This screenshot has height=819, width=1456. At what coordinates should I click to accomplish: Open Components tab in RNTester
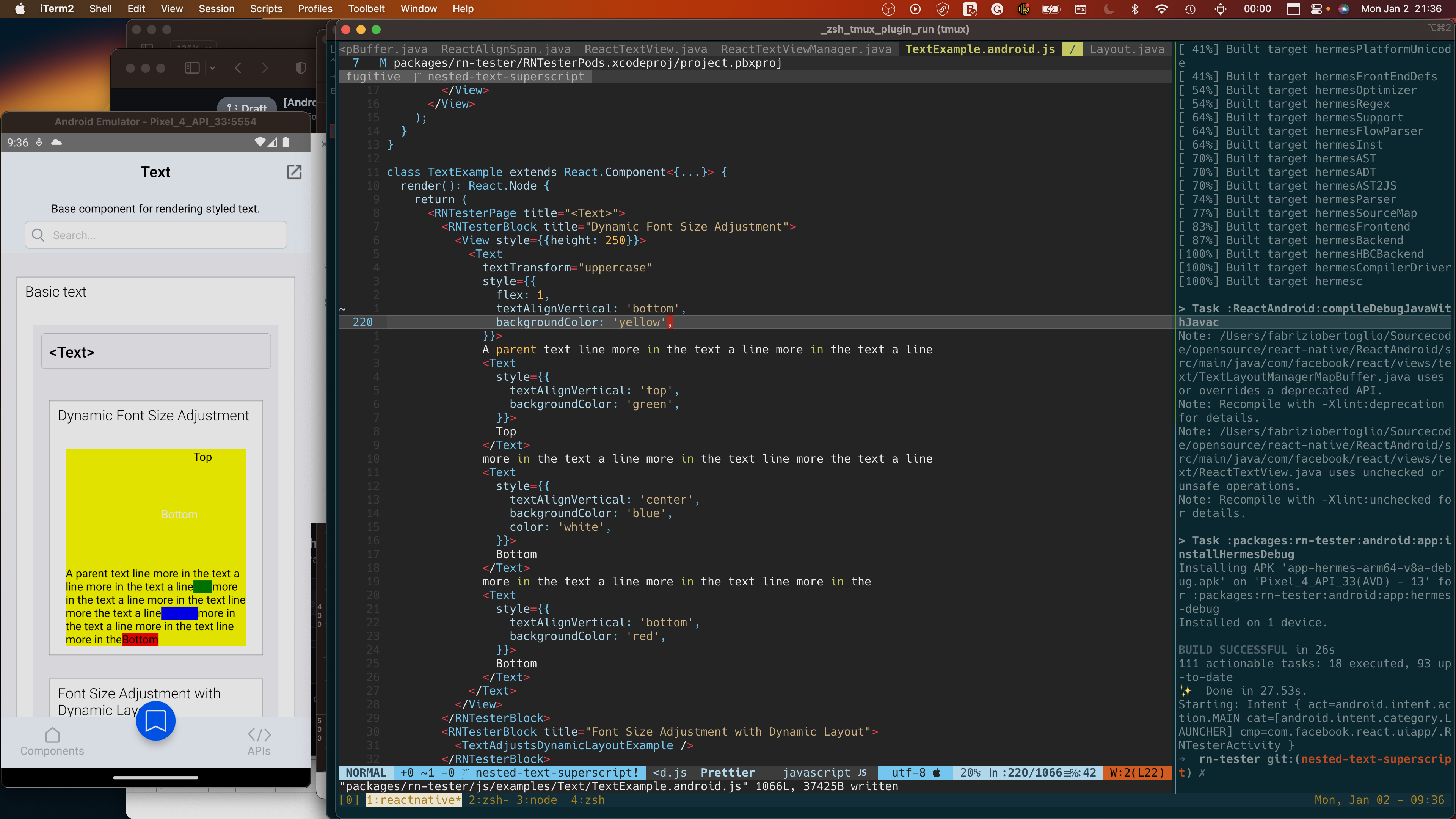[52, 741]
